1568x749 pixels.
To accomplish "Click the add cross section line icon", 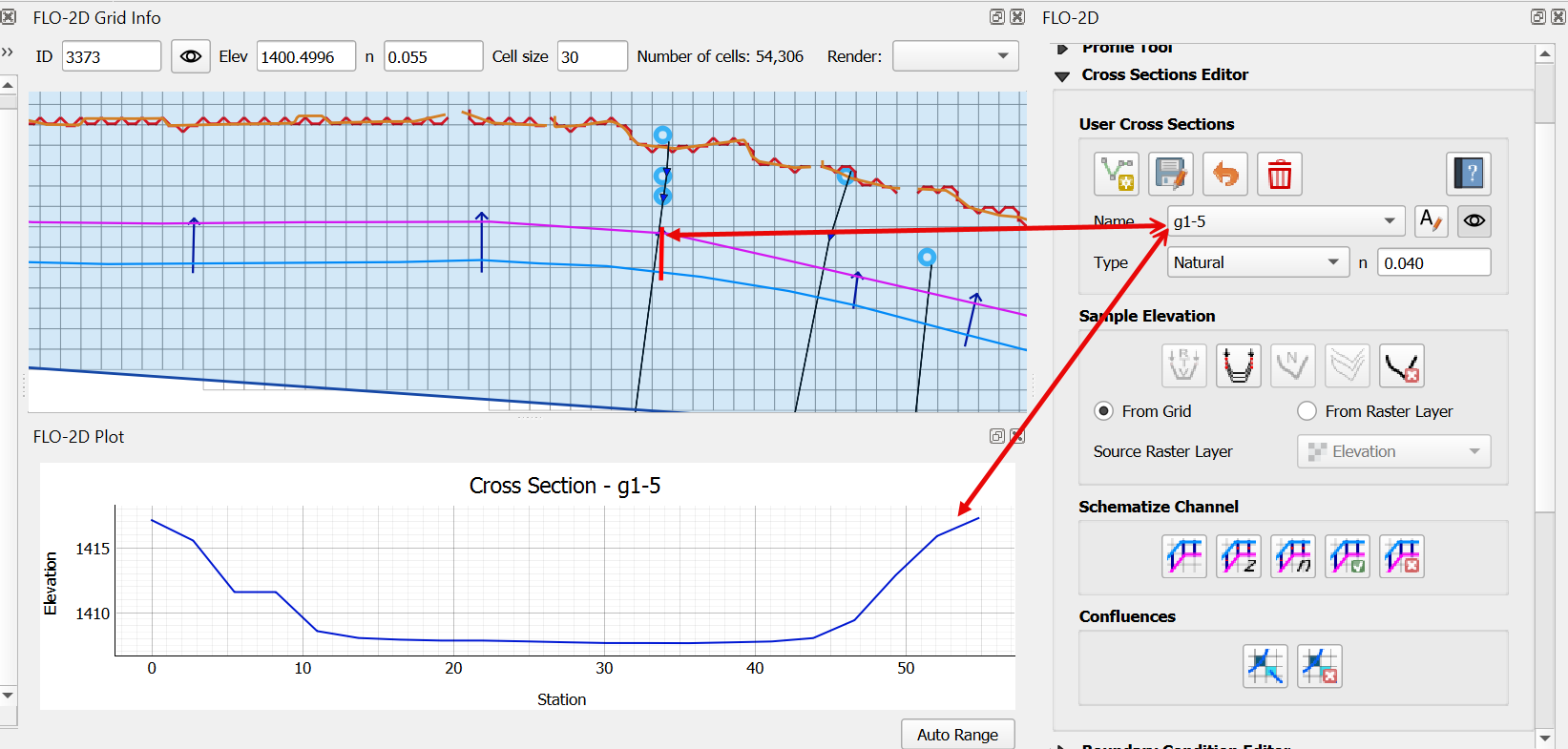I will pyautogui.click(x=1117, y=175).
